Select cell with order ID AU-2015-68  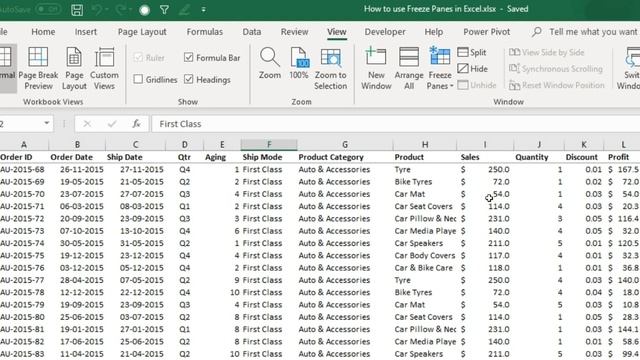click(24, 169)
